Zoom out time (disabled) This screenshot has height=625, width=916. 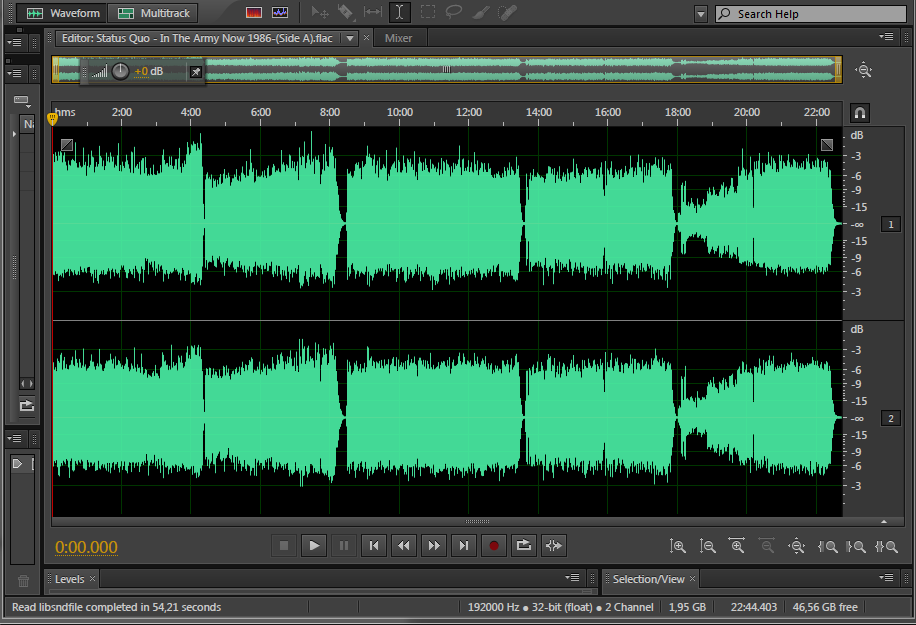(x=767, y=547)
